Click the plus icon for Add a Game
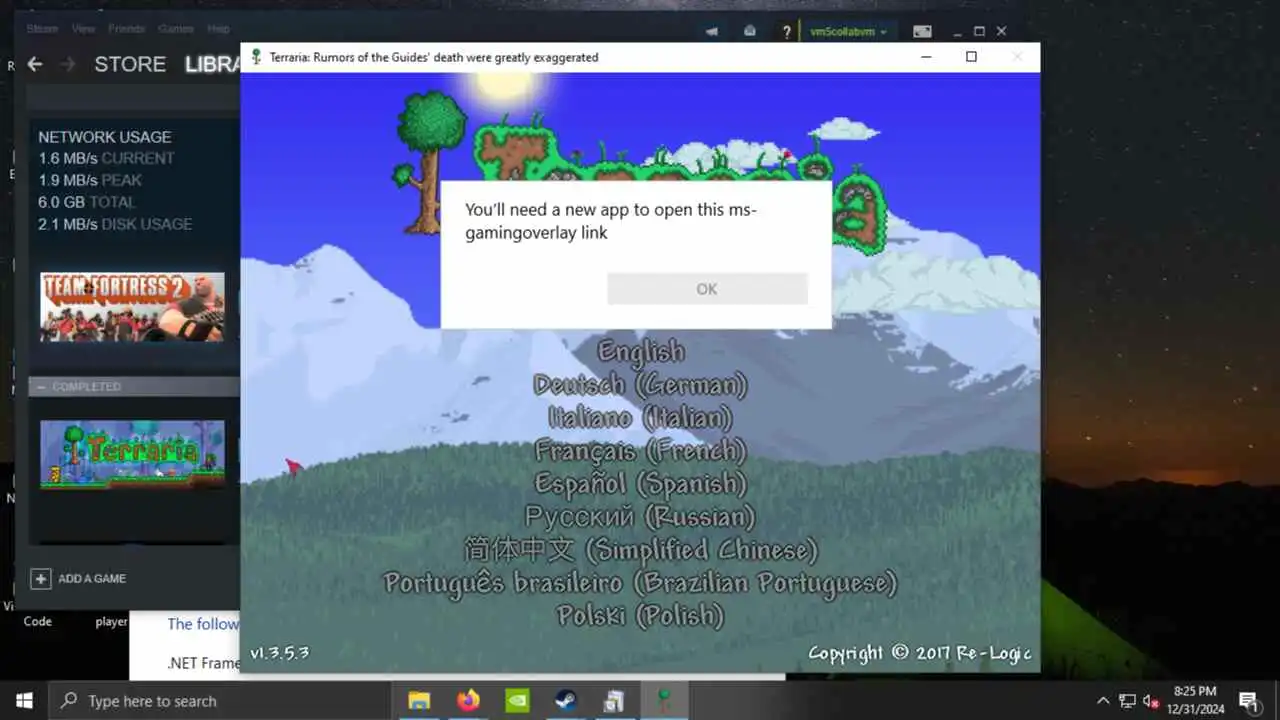This screenshot has height=720, width=1280. [40, 578]
